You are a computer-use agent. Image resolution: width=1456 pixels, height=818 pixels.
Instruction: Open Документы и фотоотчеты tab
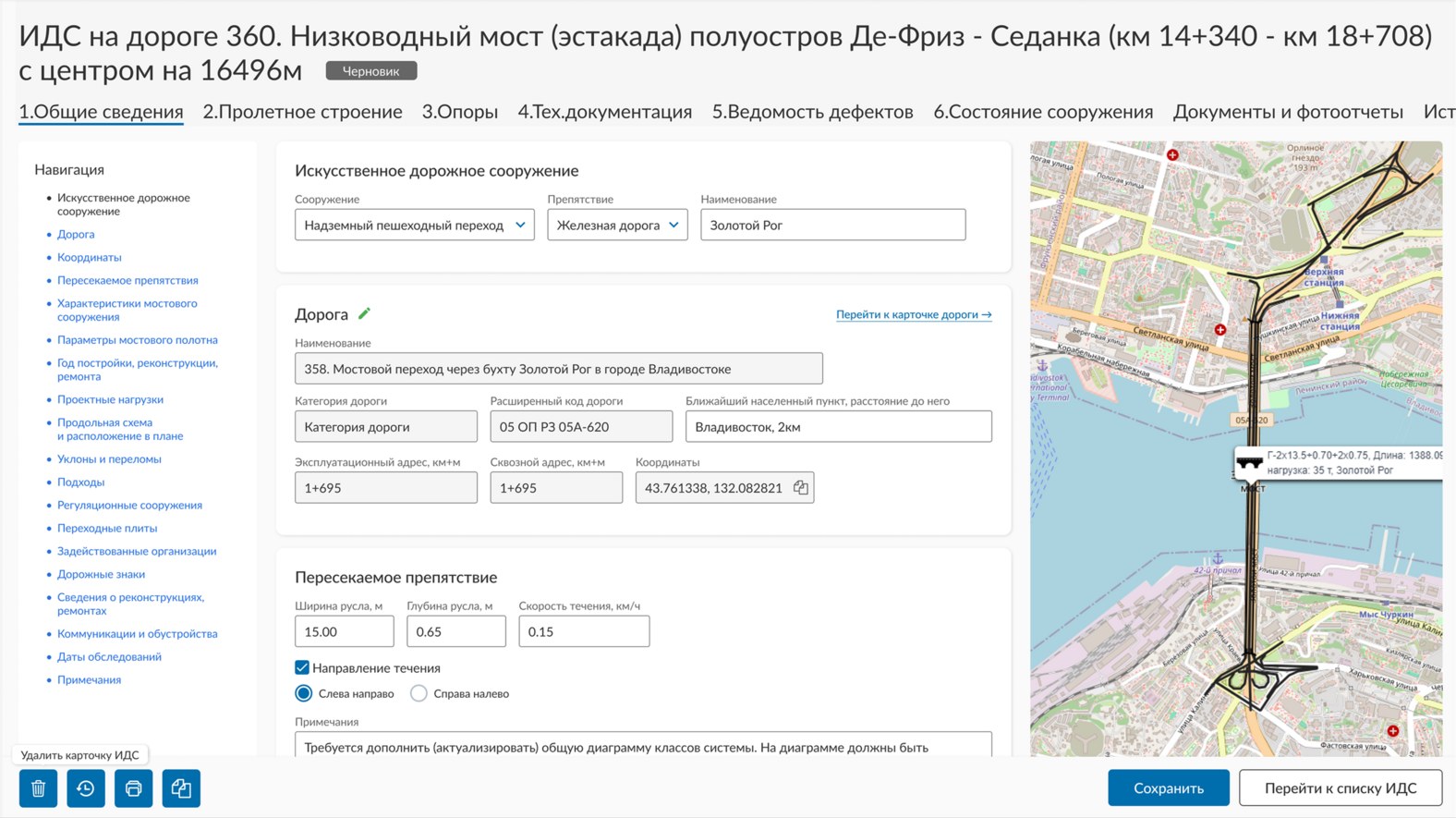(1288, 112)
